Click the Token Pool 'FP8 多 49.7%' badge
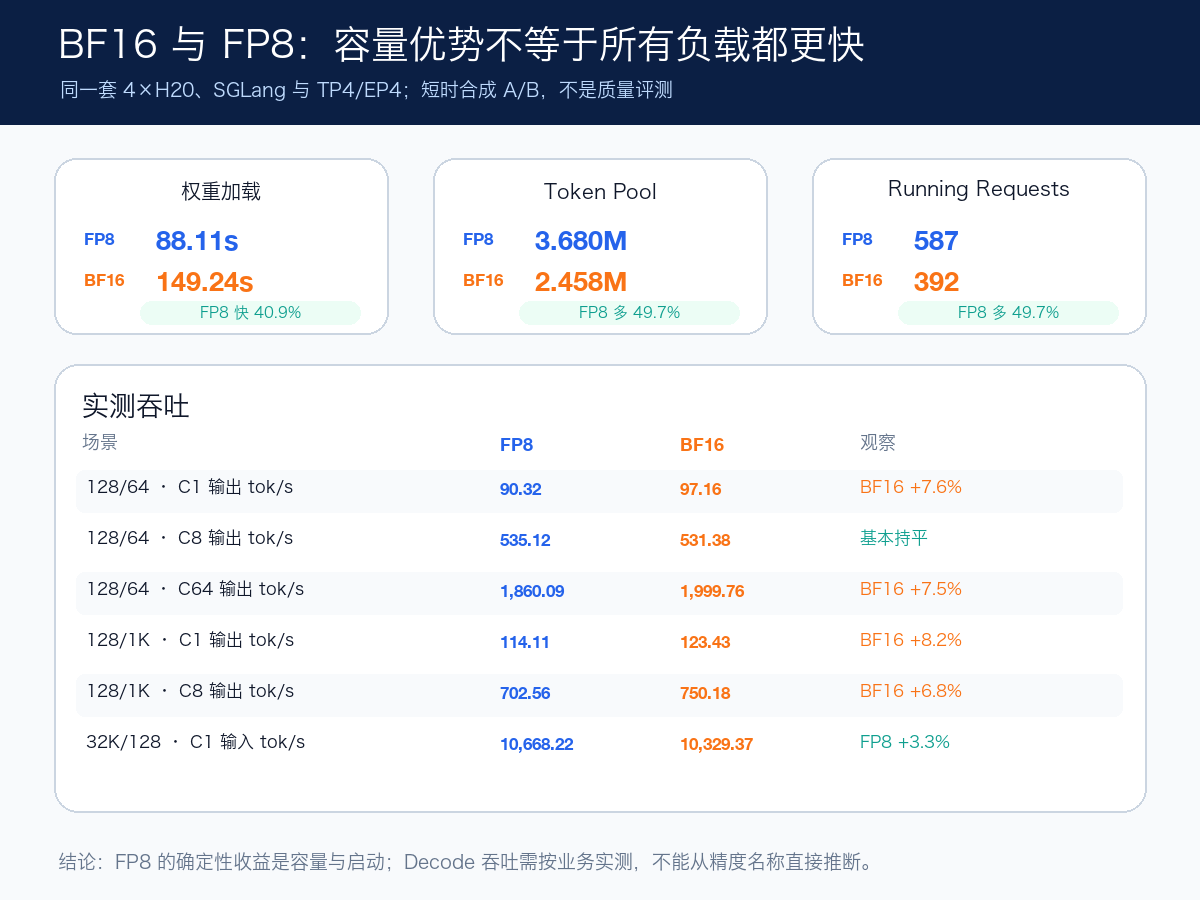This screenshot has width=1200, height=900. click(x=629, y=312)
